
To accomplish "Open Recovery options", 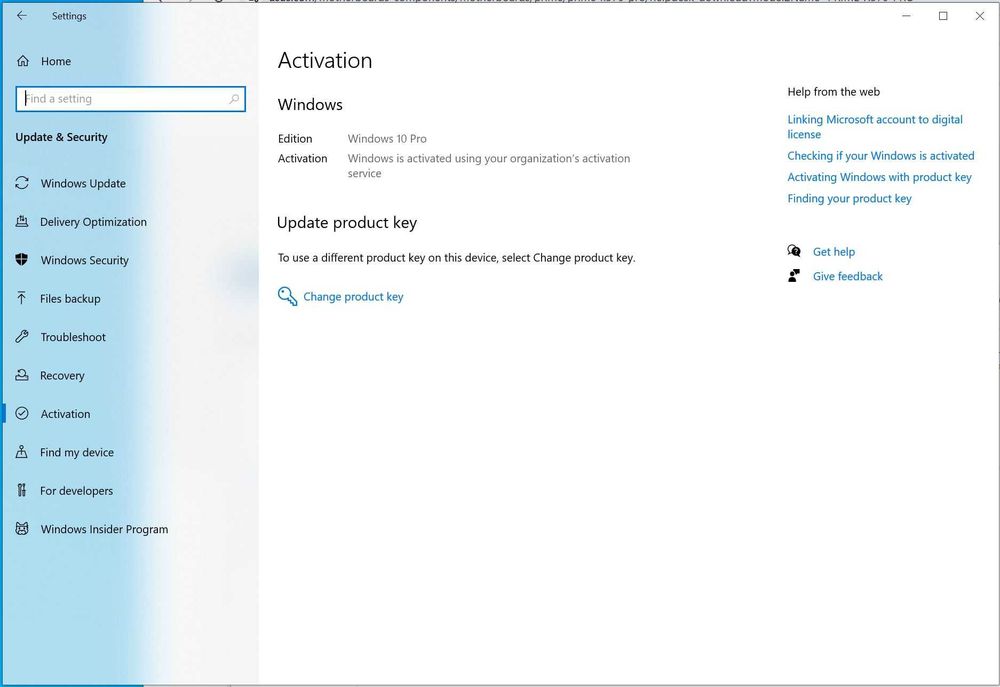I will tap(62, 376).
